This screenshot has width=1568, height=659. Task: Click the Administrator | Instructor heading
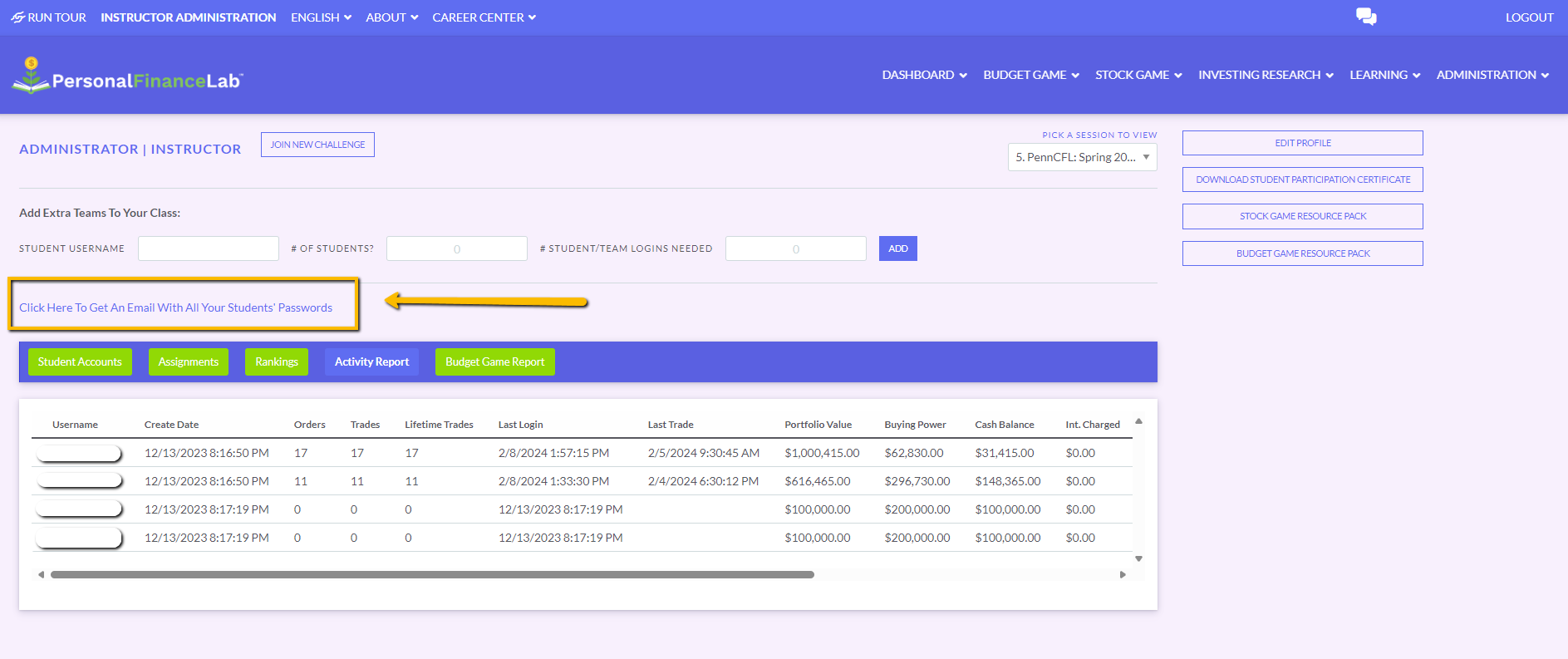130,150
